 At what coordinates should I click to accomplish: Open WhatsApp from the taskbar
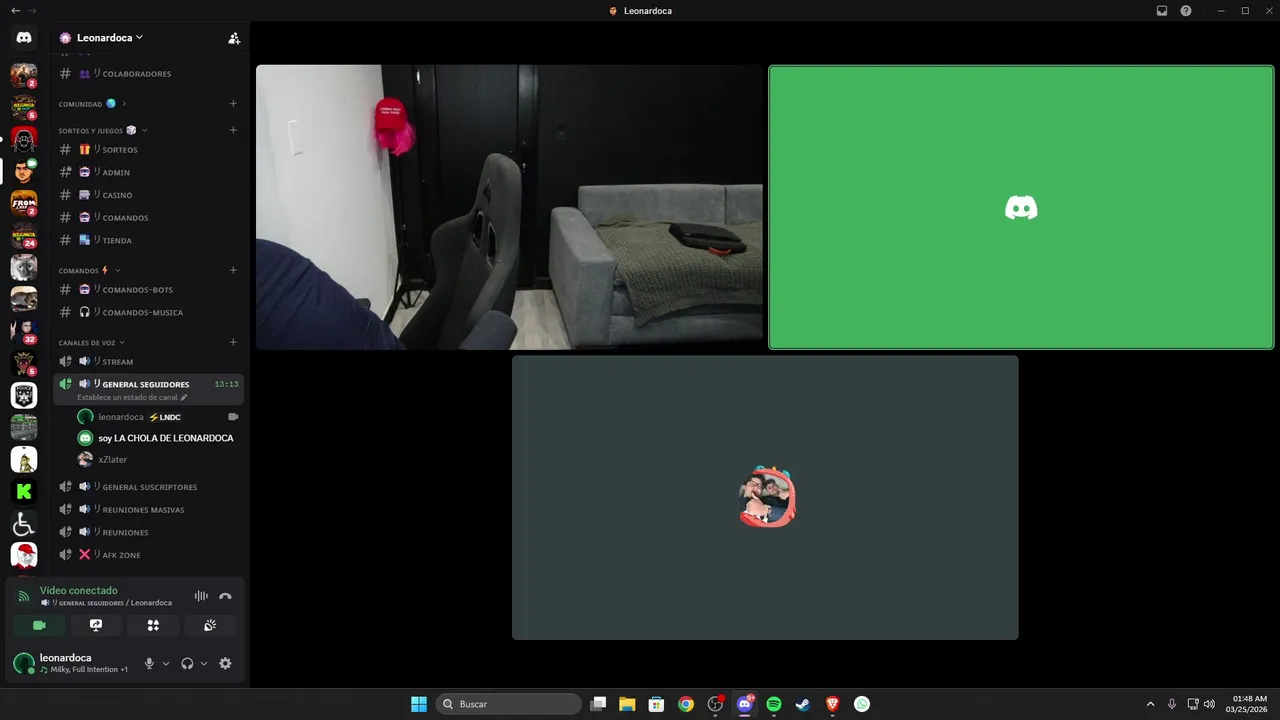[862, 704]
